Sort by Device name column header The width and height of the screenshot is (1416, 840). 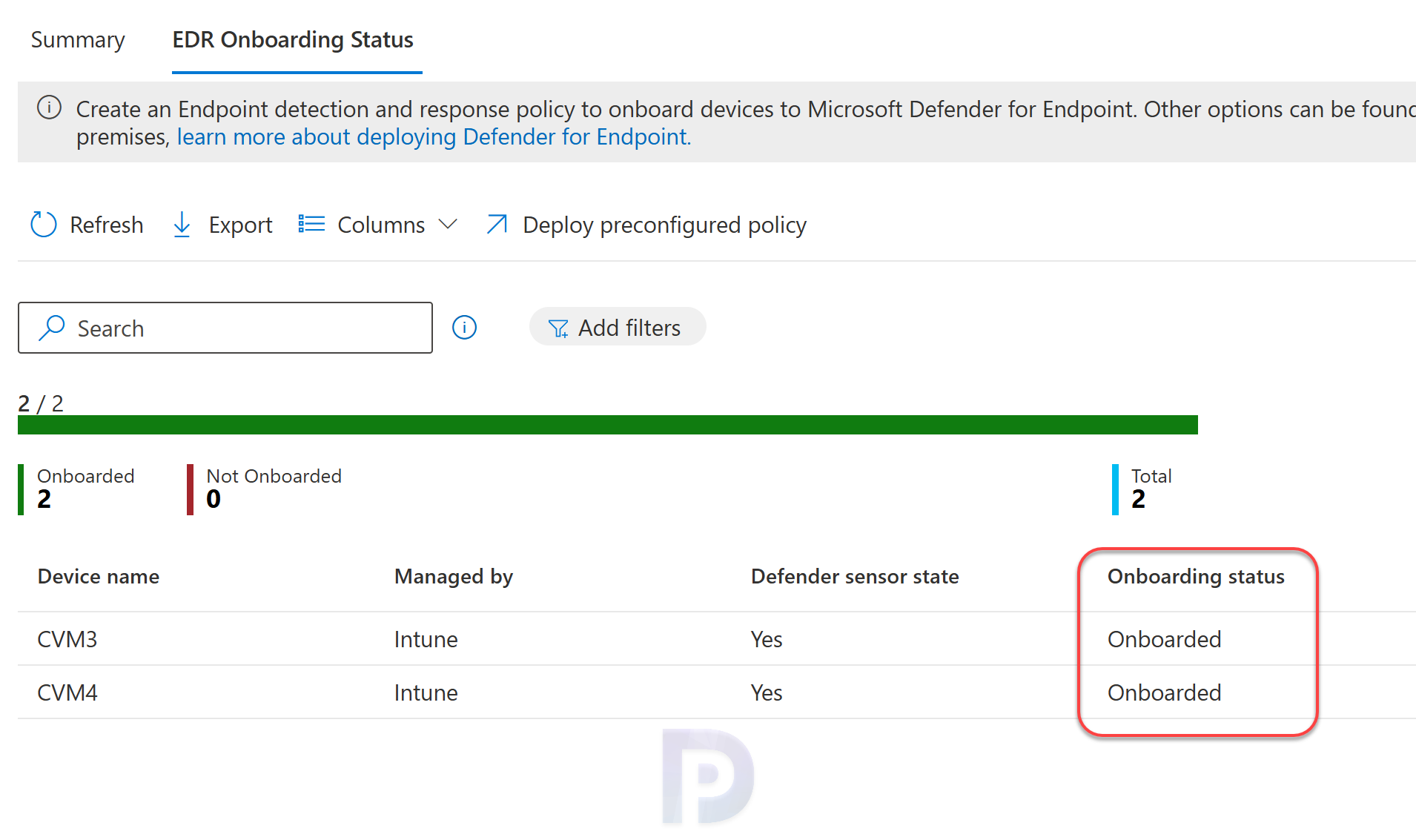coord(99,577)
